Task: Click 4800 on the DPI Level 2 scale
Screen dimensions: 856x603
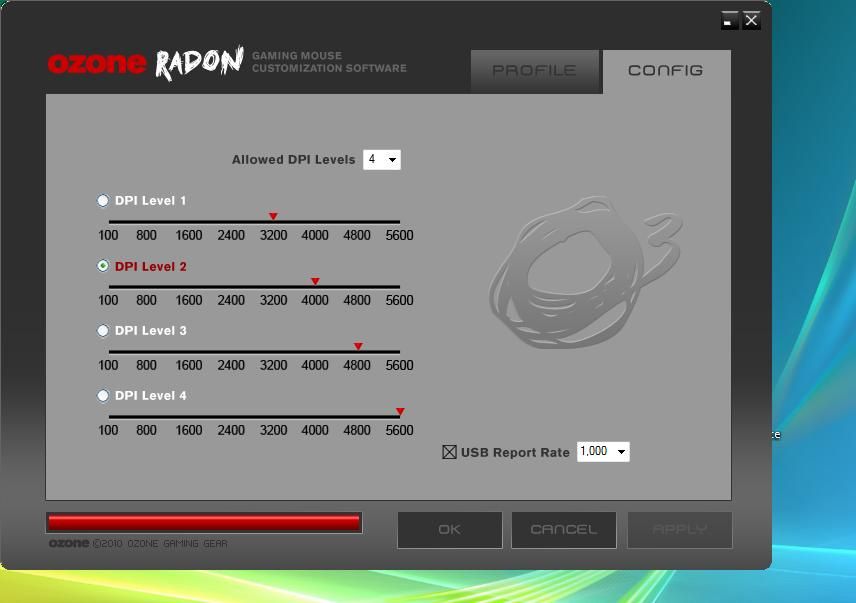Action: pyautogui.click(x=357, y=300)
